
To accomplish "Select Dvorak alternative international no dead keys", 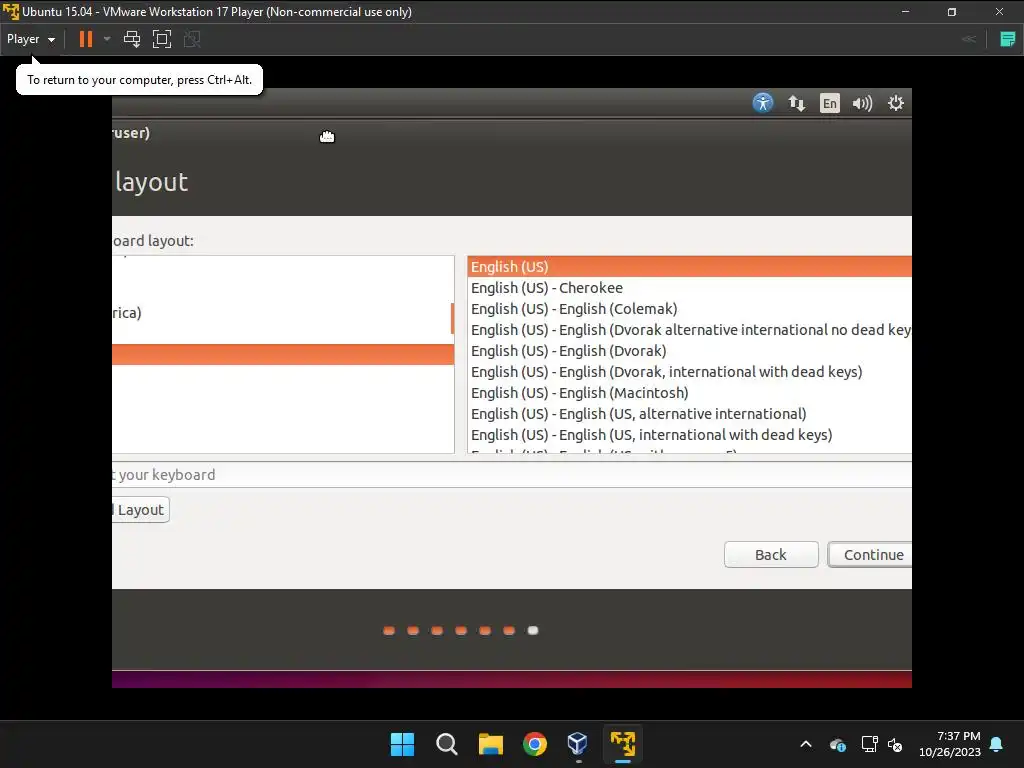I will pos(690,330).
